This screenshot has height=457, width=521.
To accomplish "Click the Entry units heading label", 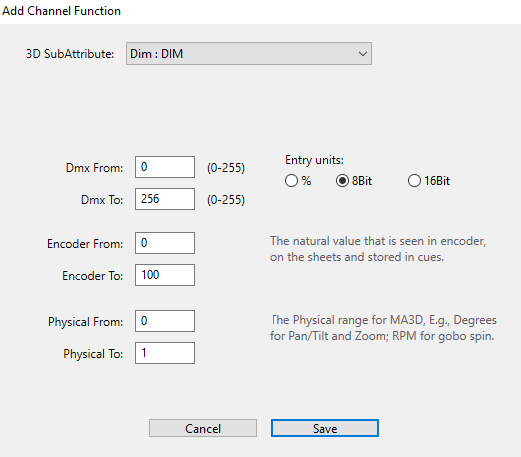I will tap(314, 160).
